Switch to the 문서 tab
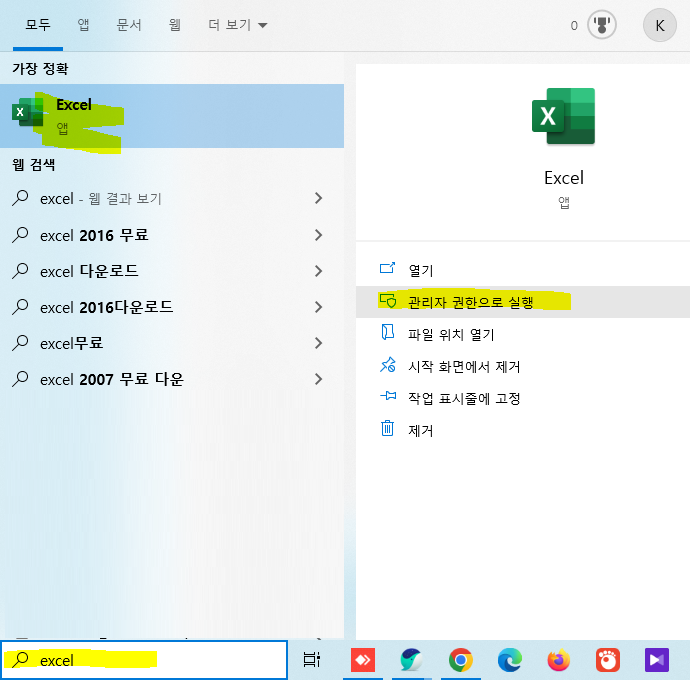Viewport: 690px width, 680px height. click(x=128, y=25)
